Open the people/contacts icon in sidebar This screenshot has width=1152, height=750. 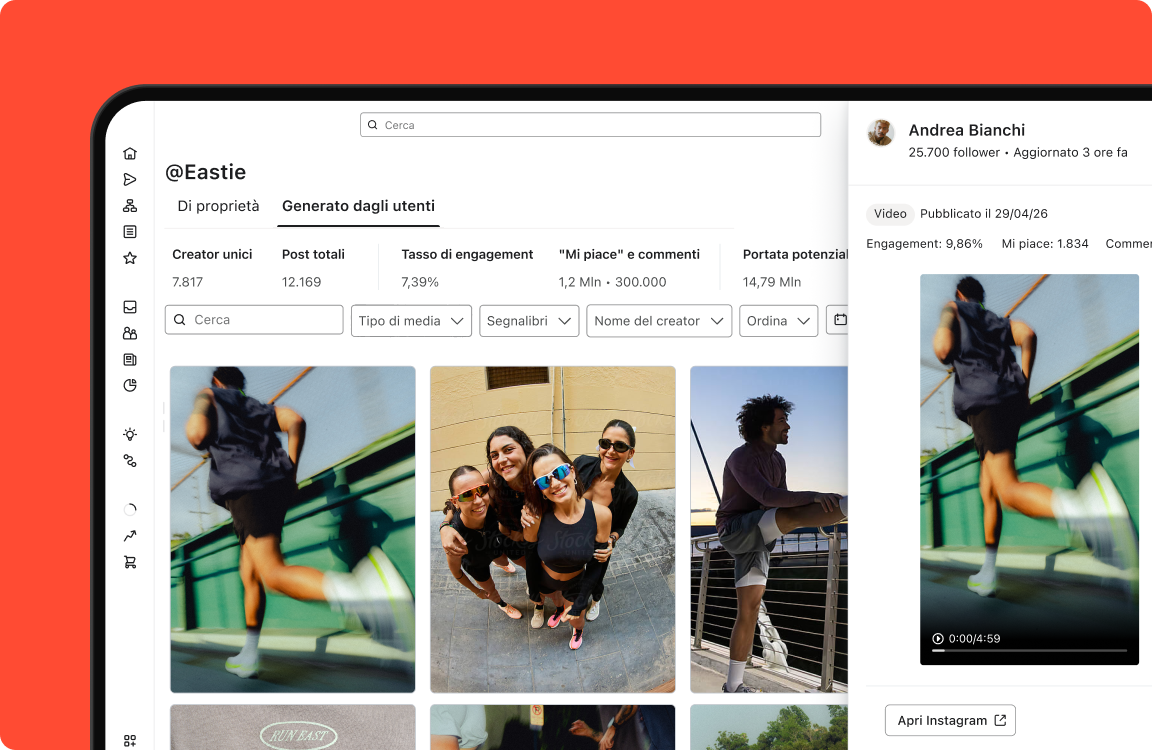point(130,333)
